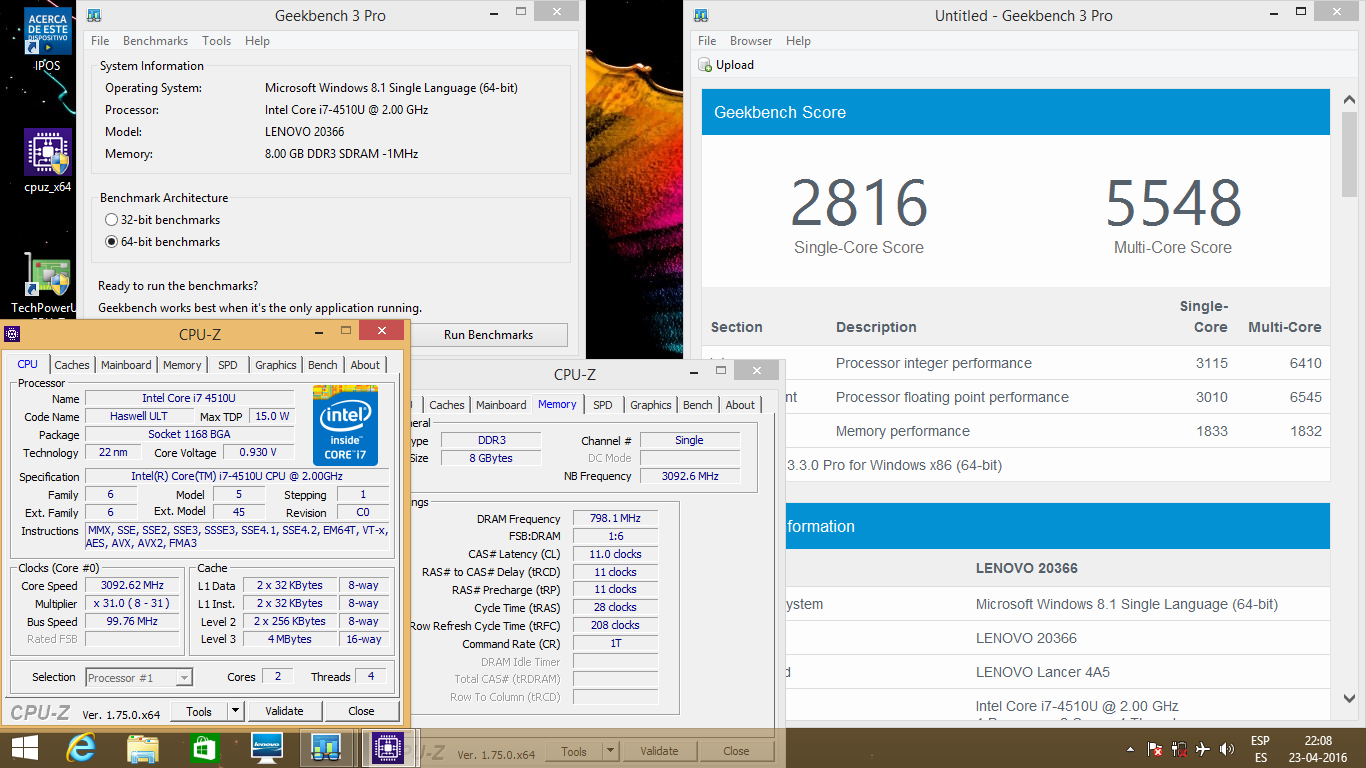Select 32-bit benchmarks radio button
Viewport: 1366px width, 768px height.
pos(111,220)
